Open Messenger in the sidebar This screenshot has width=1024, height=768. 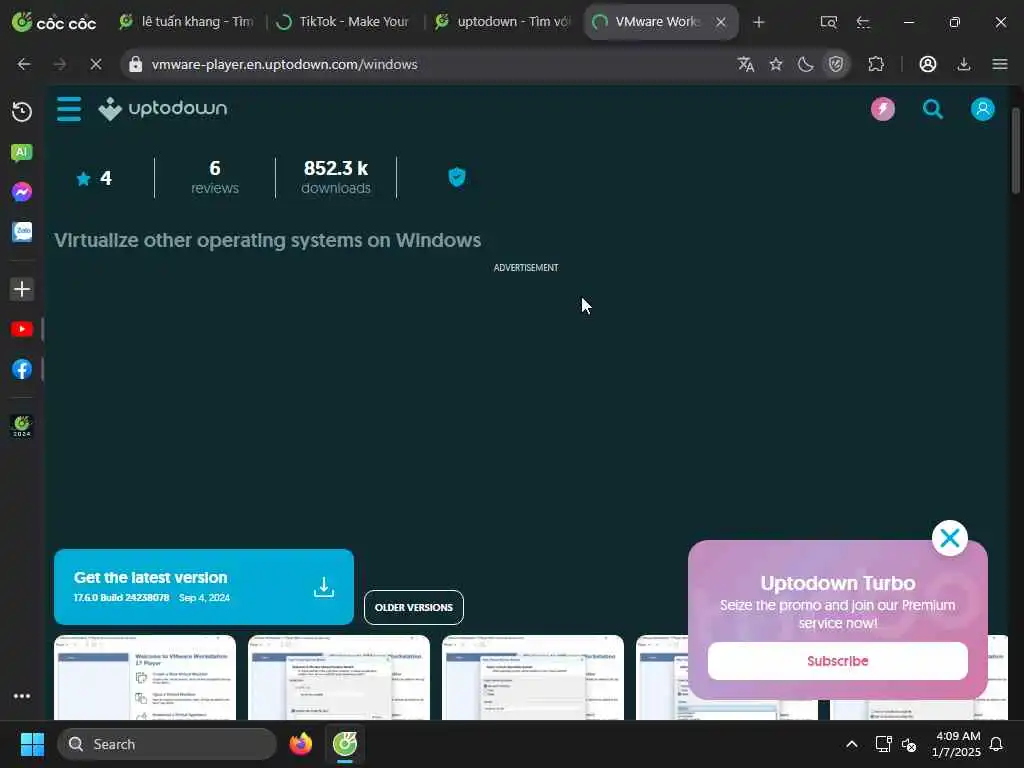coord(22,192)
